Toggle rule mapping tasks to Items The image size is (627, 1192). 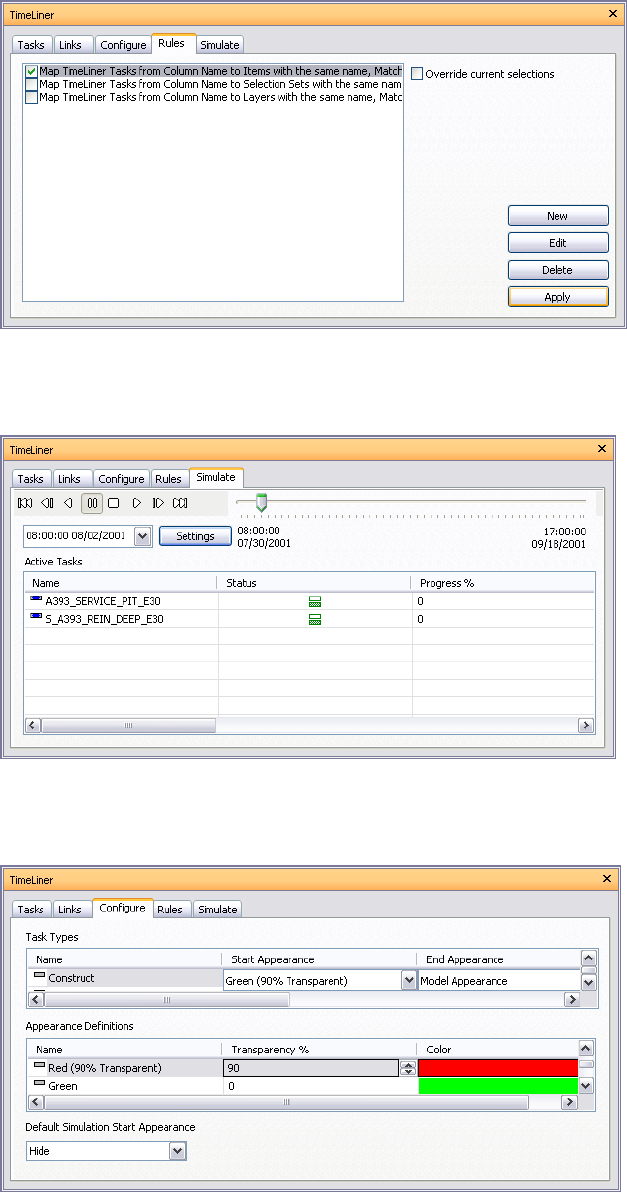coord(31,71)
